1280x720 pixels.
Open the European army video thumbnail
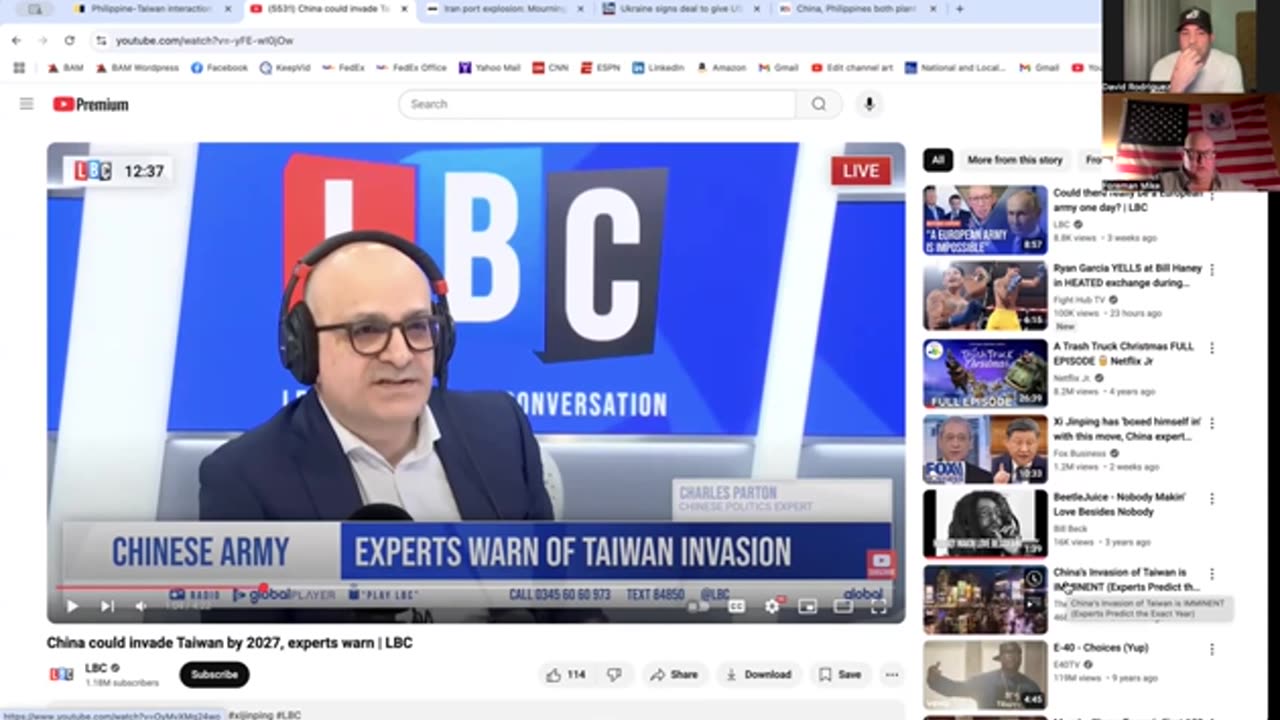(x=985, y=220)
